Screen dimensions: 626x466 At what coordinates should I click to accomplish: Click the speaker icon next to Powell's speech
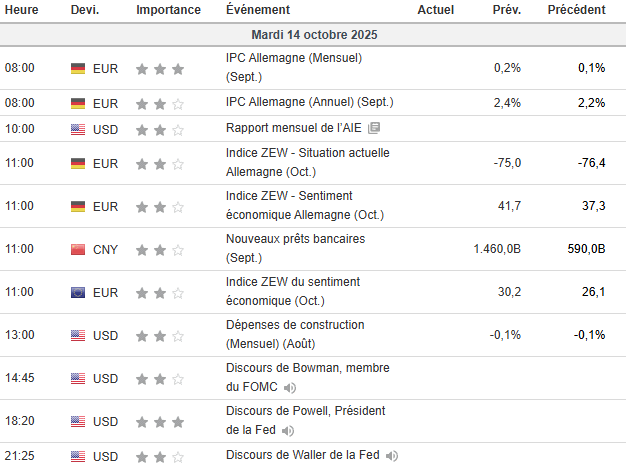[x=288, y=431]
